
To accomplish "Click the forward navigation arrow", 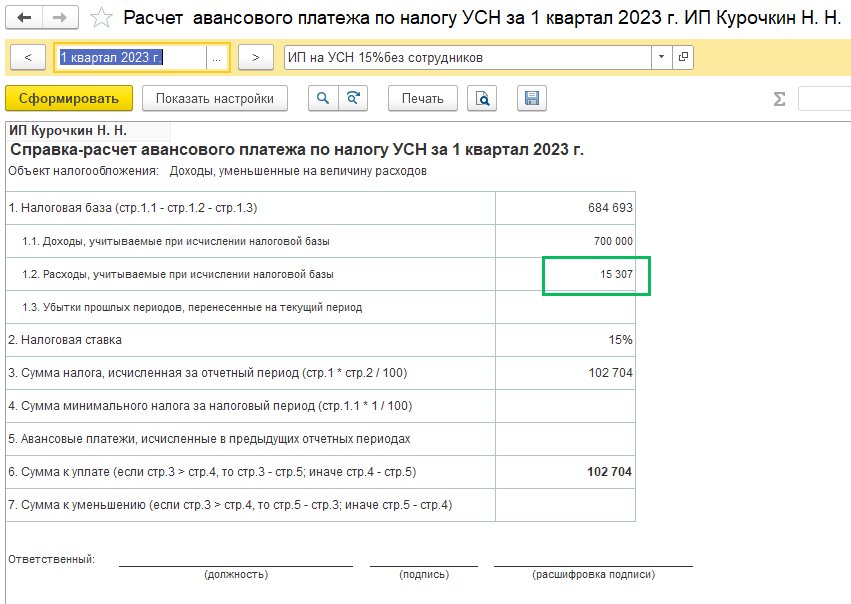I will click(x=59, y=18).
